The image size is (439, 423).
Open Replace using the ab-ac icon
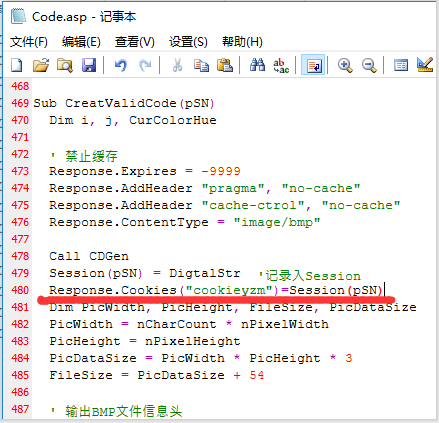pyautogui.click(x=281, y=65)
